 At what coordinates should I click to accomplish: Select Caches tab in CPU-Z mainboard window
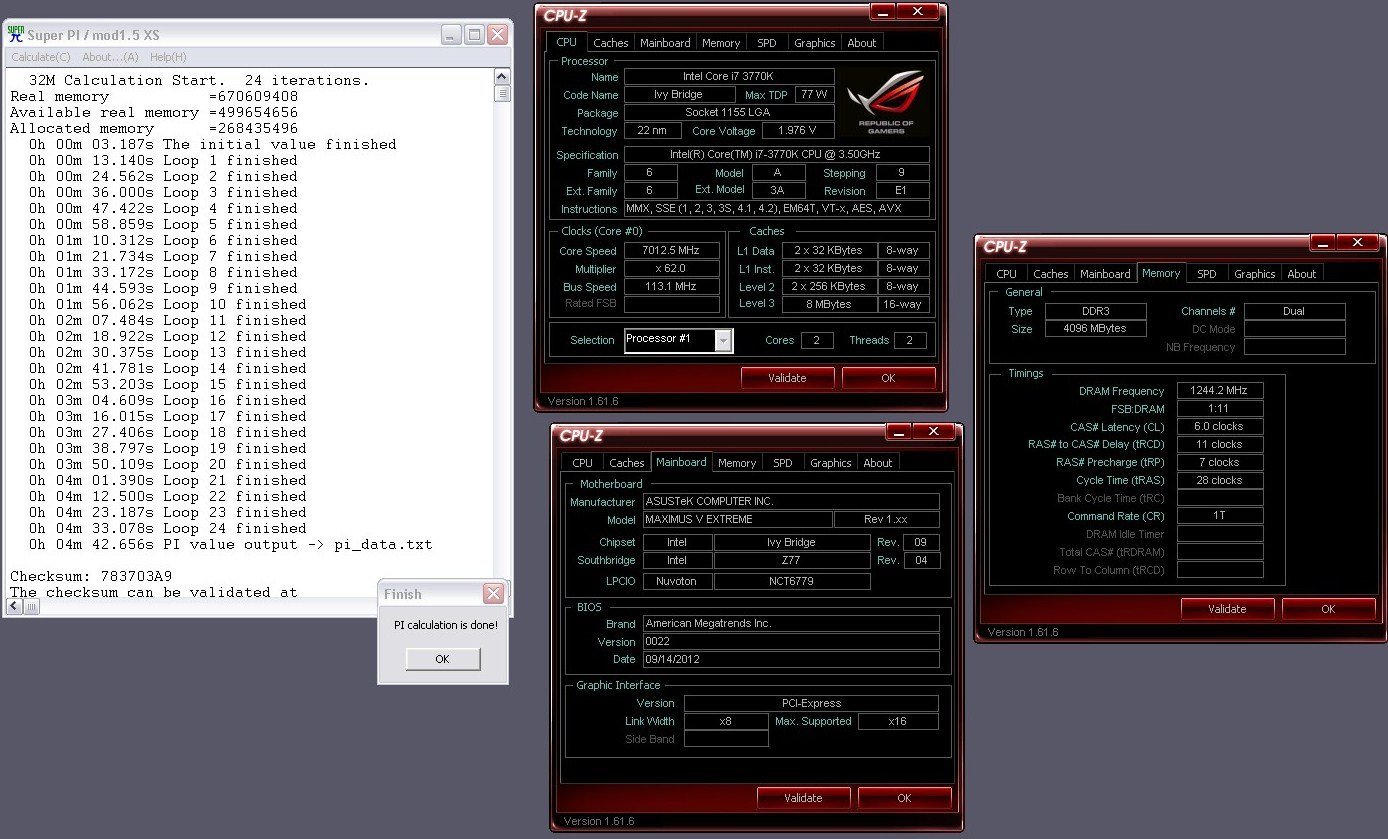click(626, 463)
